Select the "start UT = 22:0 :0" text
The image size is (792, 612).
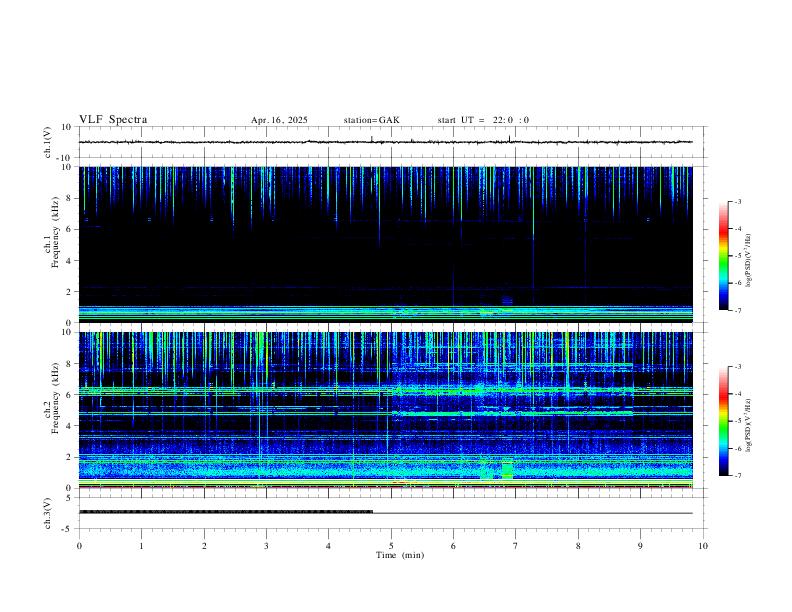483,120
